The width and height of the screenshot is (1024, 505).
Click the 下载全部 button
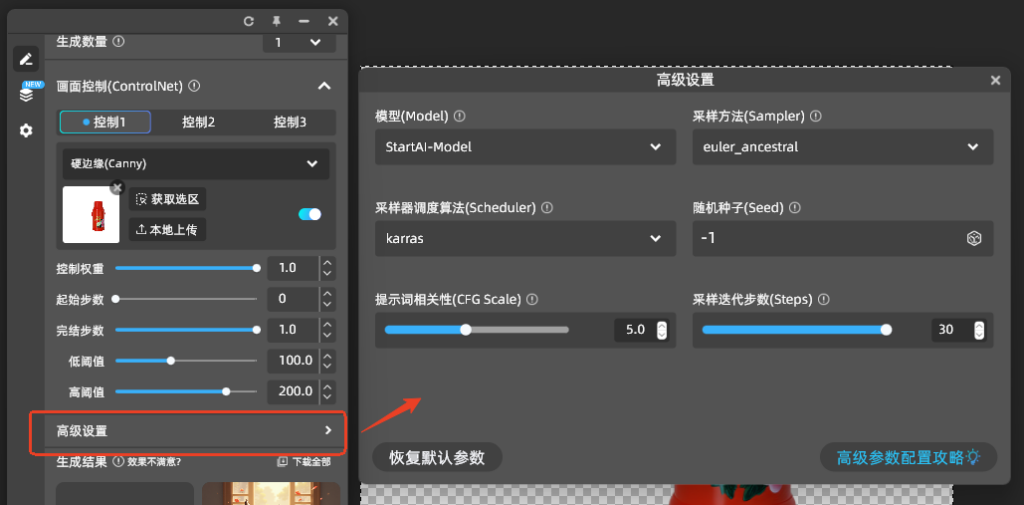(x=304, y=462)
